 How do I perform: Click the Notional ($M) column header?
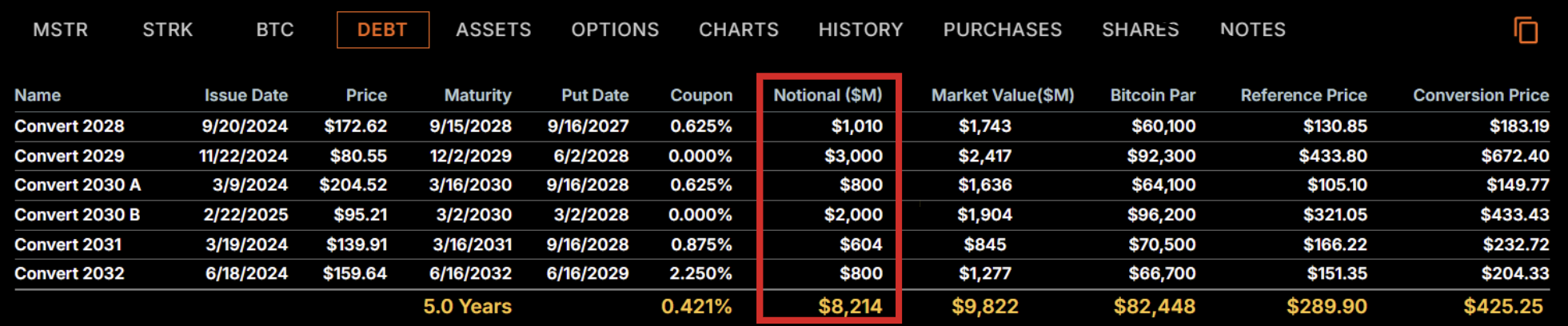point(828,95)
